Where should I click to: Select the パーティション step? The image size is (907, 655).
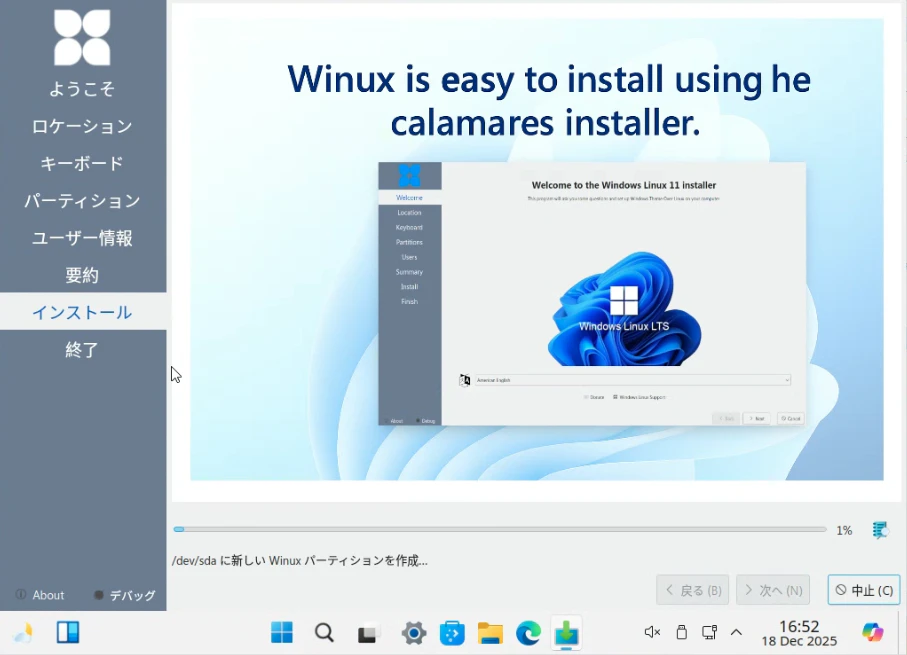[82, 201]
